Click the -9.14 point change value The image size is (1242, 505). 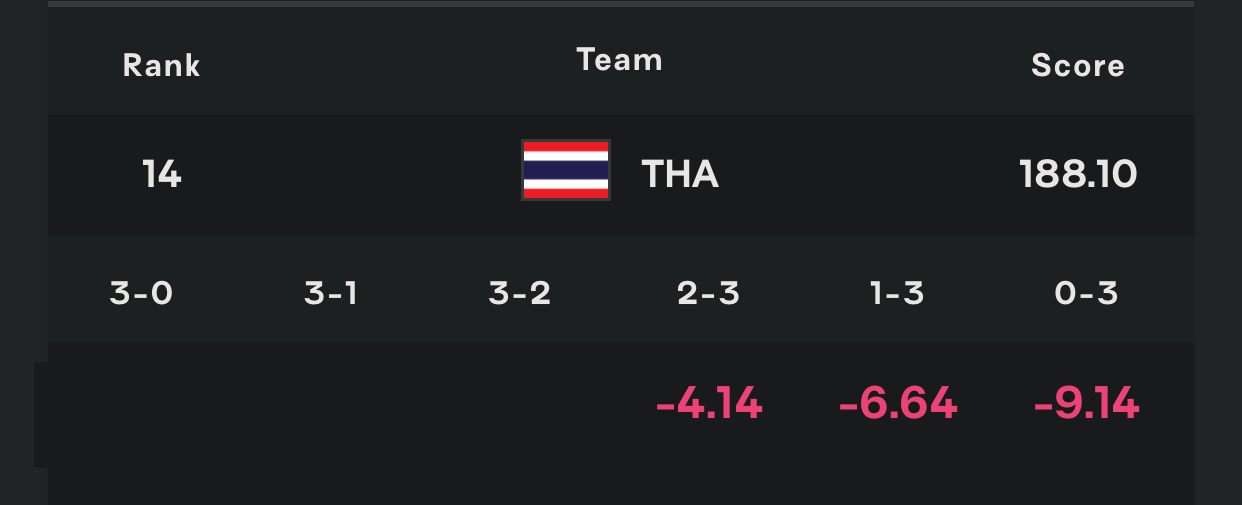click(1086, 405)
